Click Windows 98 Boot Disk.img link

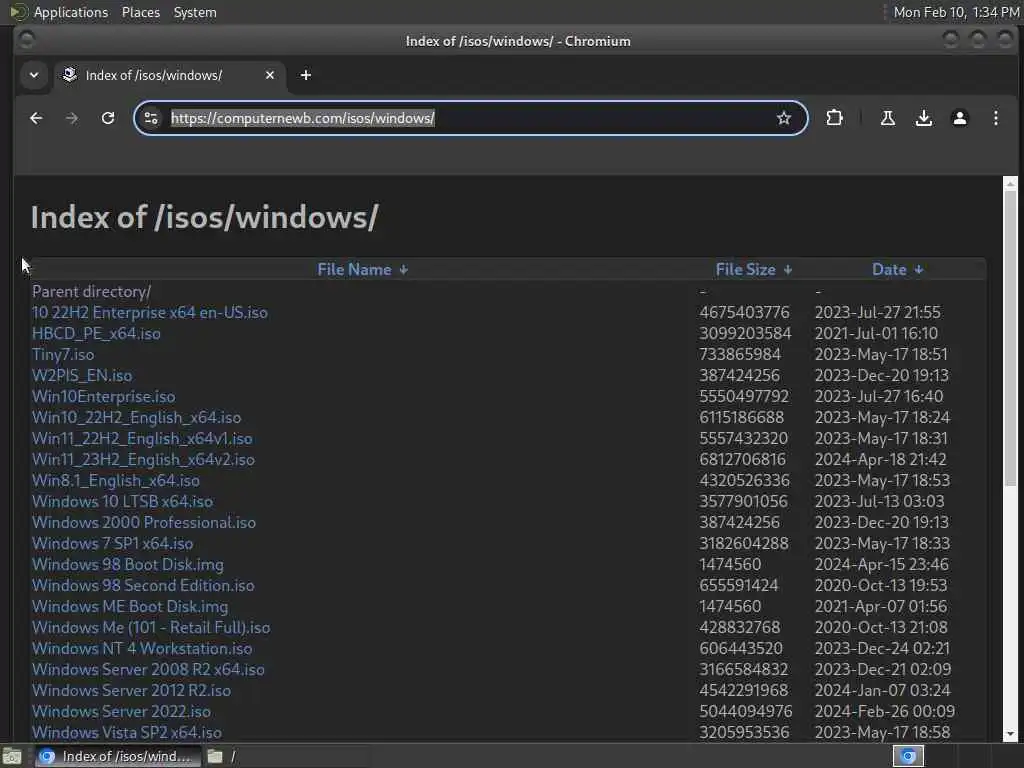click(x=127, y=564)
